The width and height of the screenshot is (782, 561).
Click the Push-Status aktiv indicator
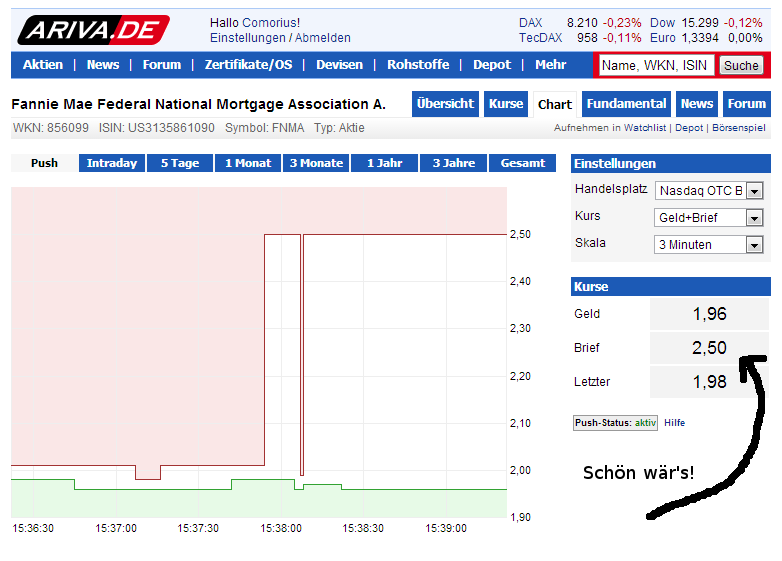615,423
